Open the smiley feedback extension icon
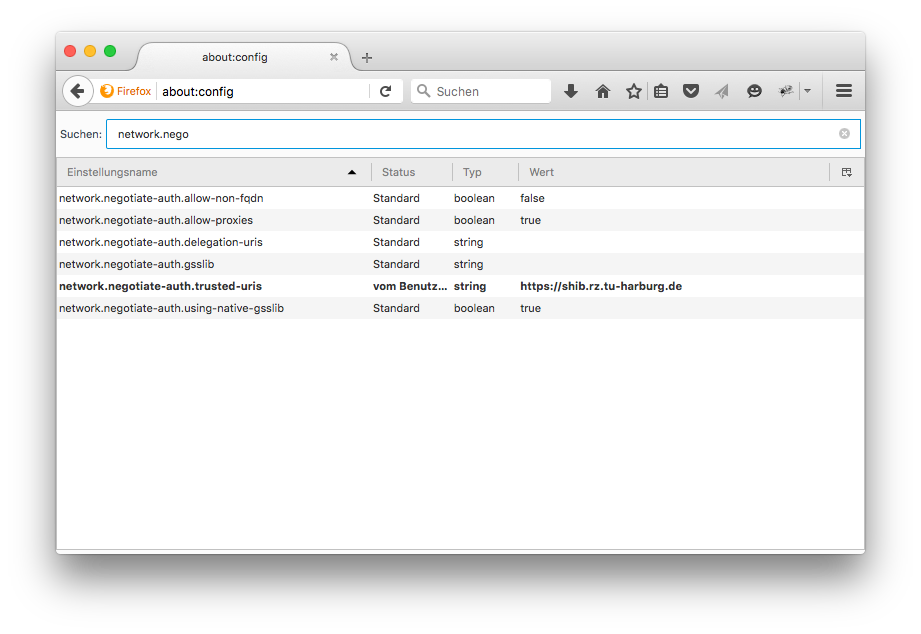 (x=753, y=91)
